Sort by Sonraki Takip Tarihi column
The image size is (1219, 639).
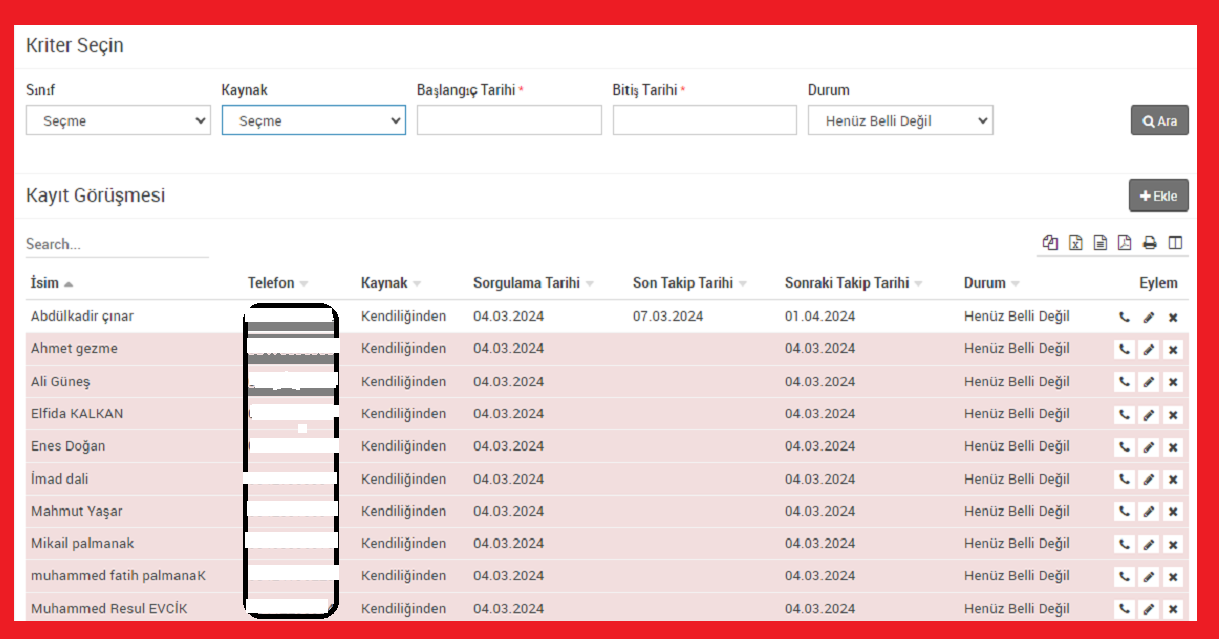click(847, 283)
